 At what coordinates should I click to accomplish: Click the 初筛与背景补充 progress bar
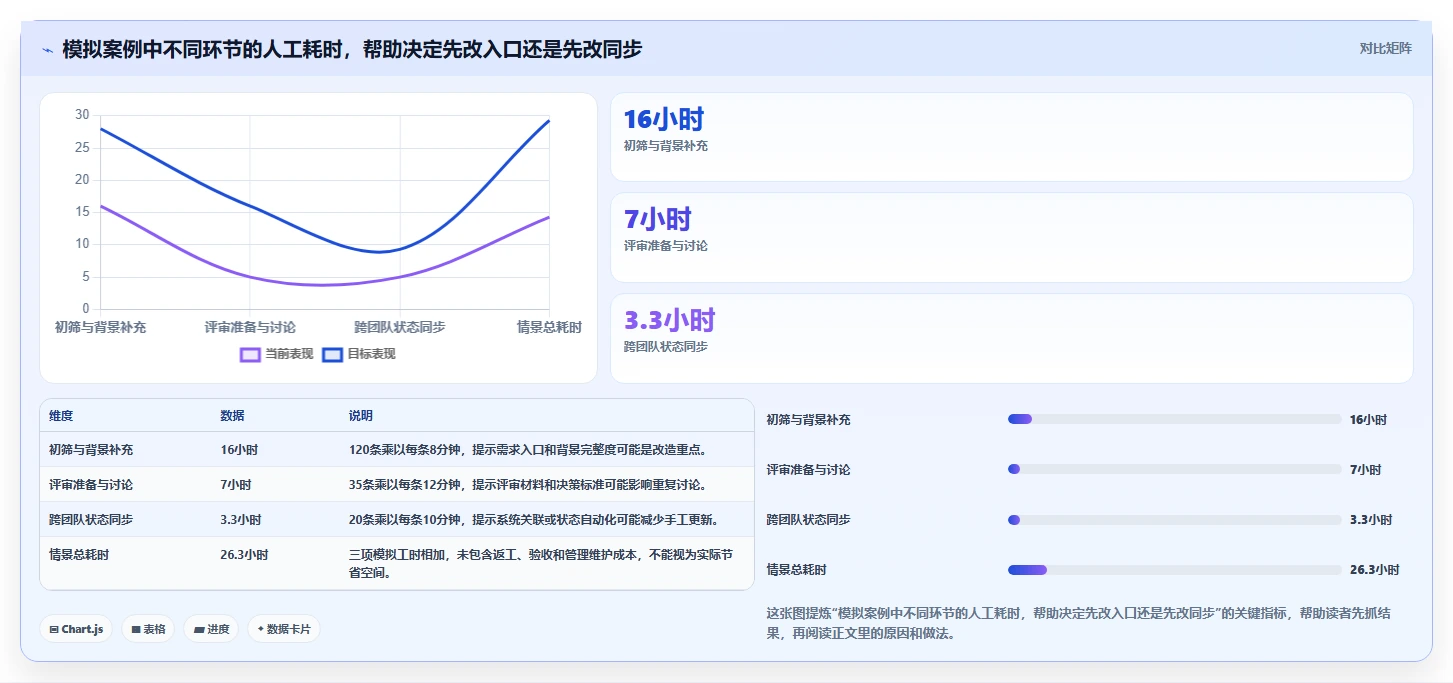pyautogui.click(x=1174, y=420)
